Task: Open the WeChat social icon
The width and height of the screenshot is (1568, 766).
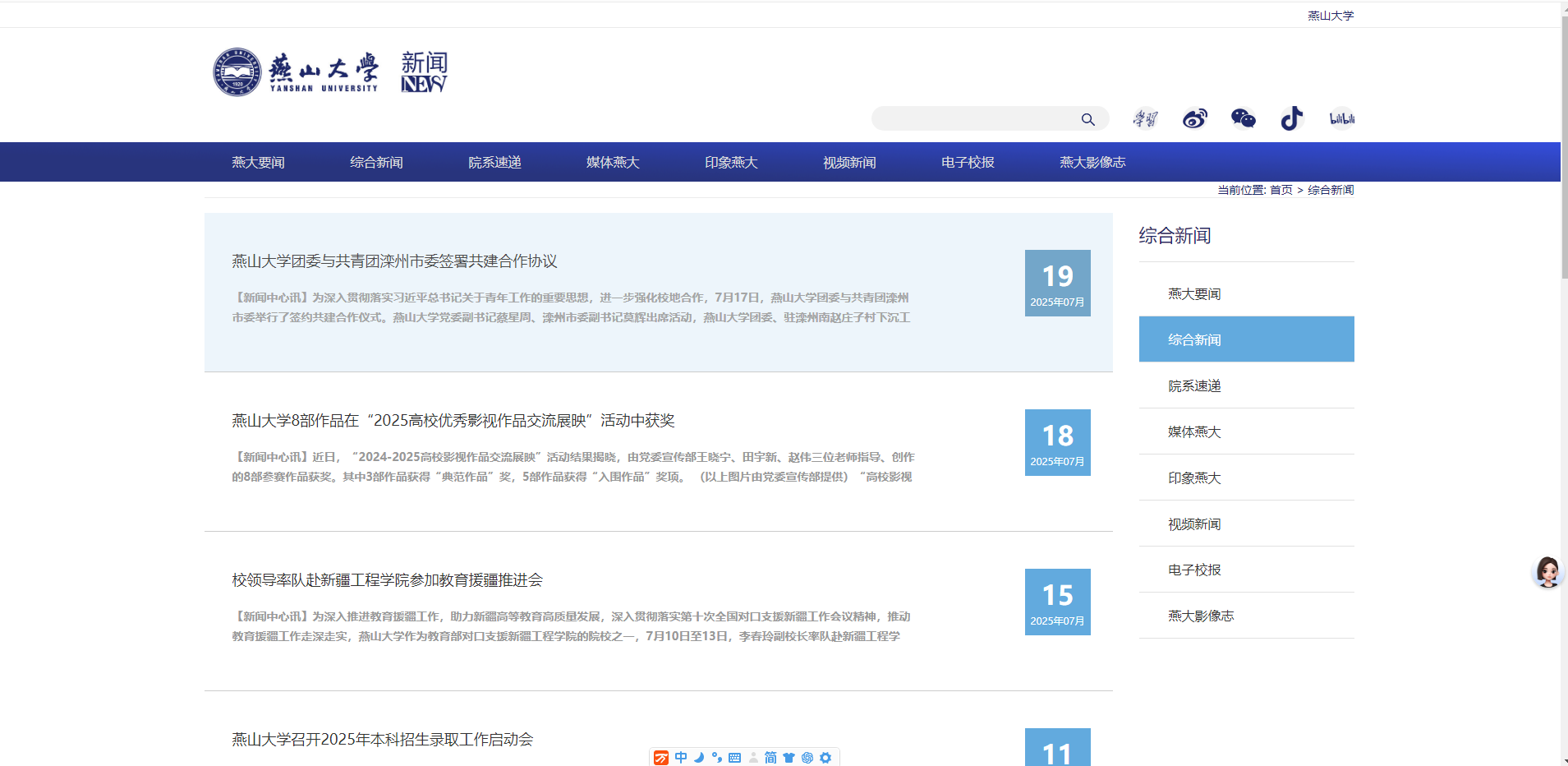Action: [x=1243, y=119]
